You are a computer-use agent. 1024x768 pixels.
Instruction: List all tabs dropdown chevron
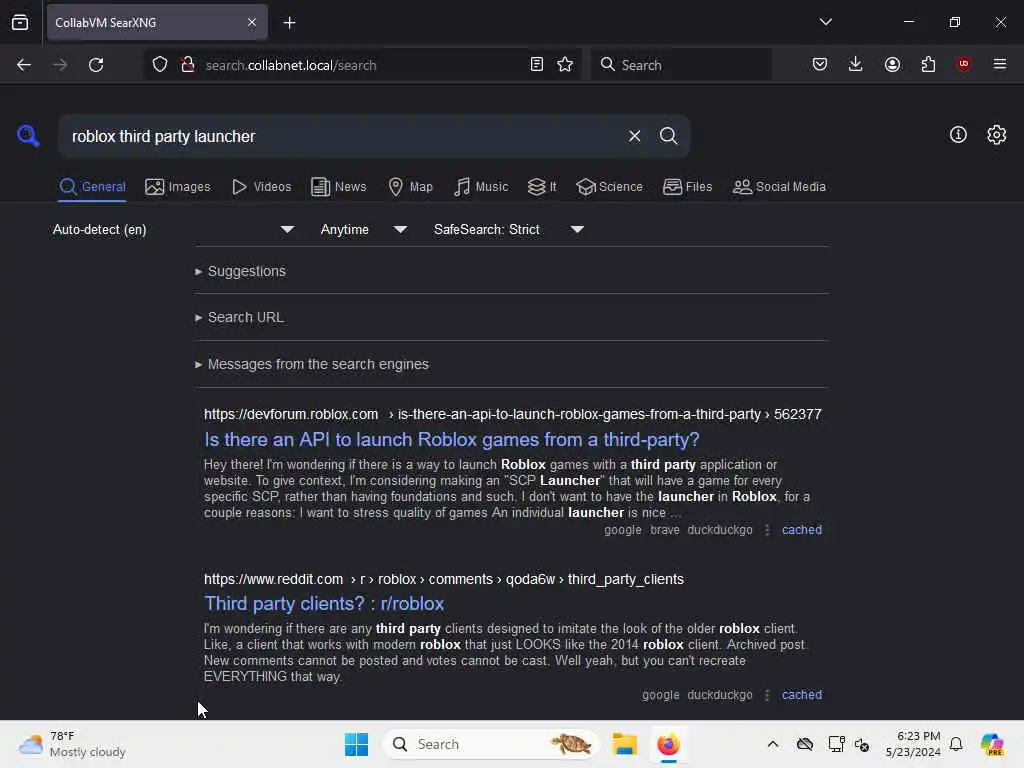coord(825,22)
